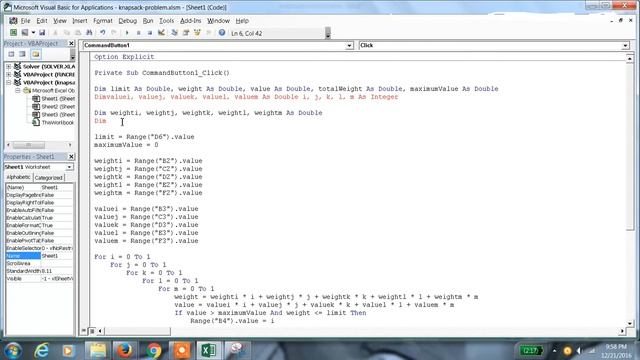Switch to the Categorized properties tab
Image resolution: width=640 pixels, height=360 pixels.
click(x=48, y=178)
